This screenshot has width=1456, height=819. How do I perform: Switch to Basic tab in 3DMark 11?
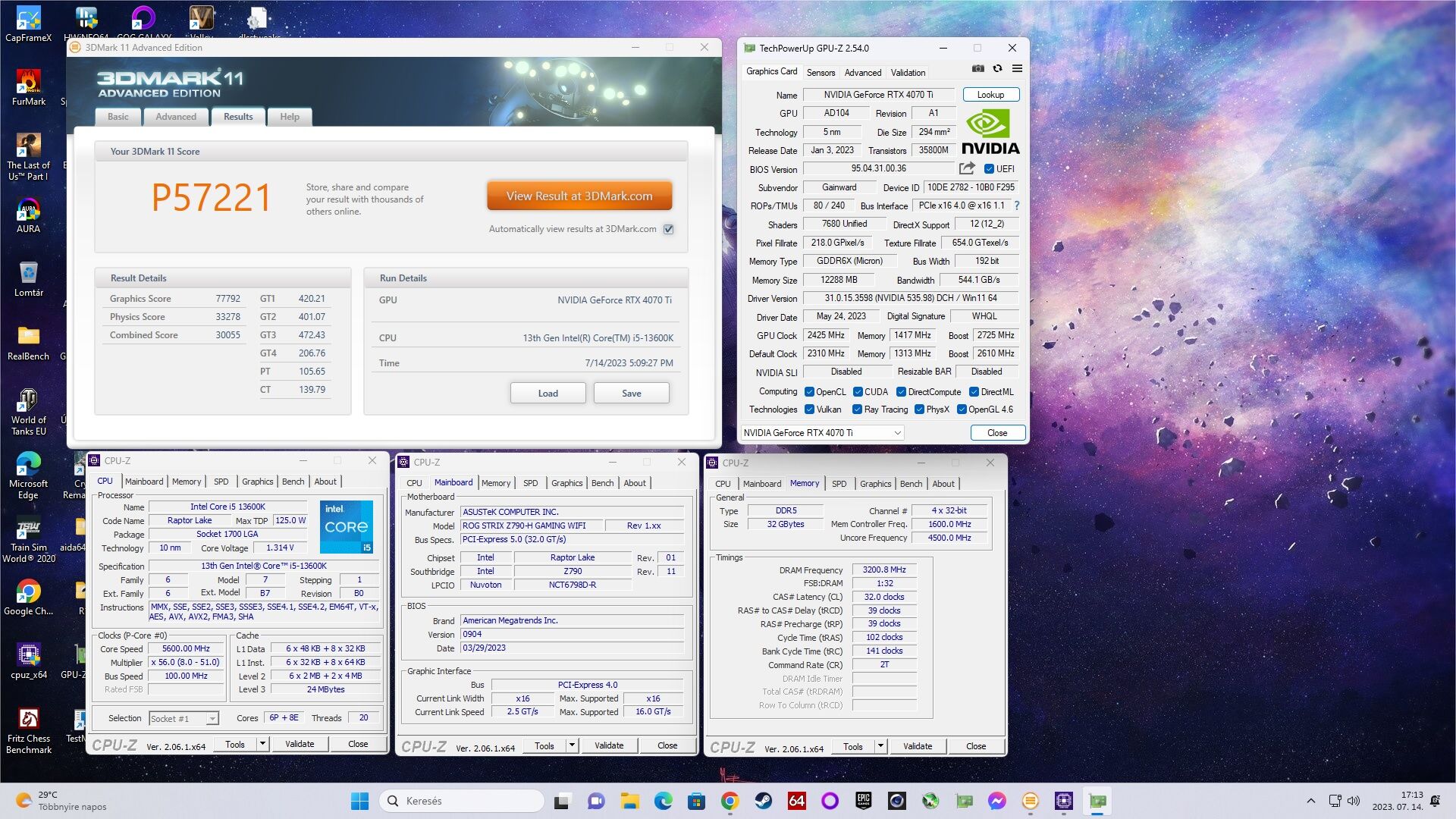click(x=118, y=117)
